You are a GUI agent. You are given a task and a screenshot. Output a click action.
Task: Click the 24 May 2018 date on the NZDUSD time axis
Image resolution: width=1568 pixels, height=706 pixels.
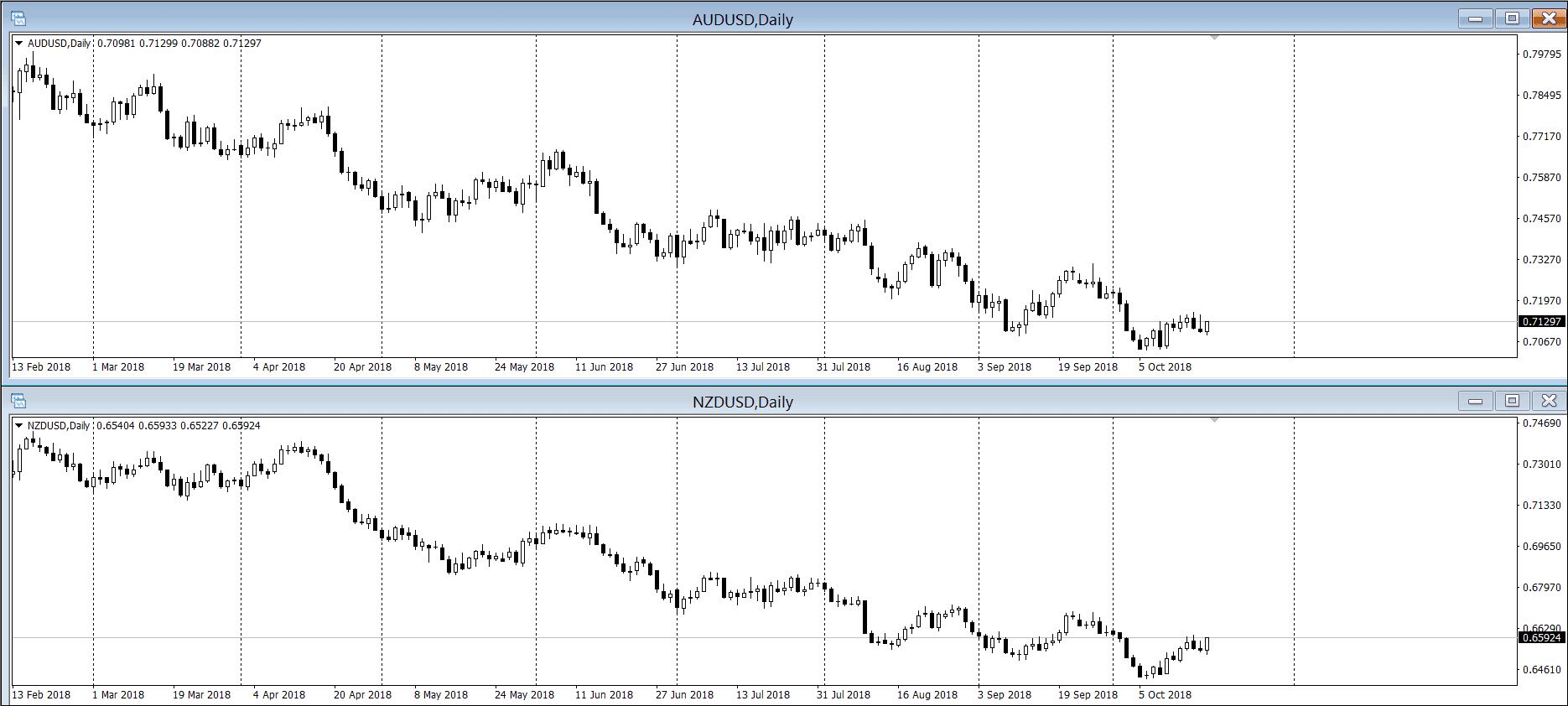point(524,694)
